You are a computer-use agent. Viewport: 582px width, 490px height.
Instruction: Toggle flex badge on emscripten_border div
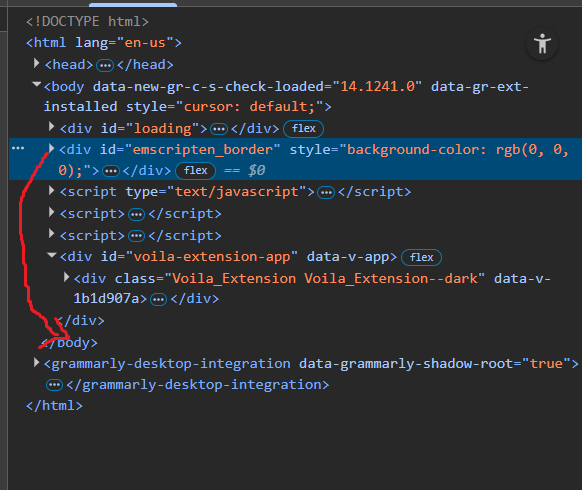[195, 170]
